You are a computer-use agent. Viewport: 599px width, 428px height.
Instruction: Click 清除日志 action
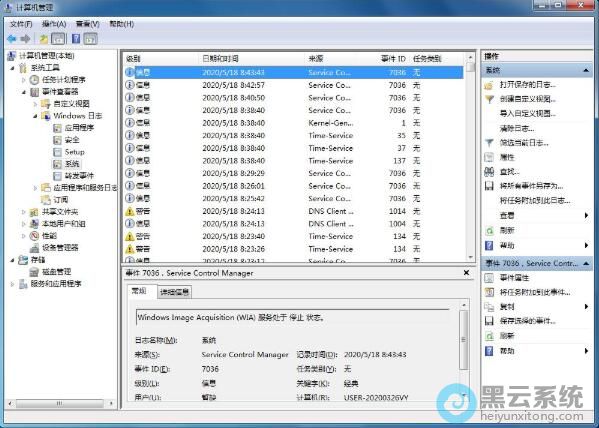tap(517, 128)
